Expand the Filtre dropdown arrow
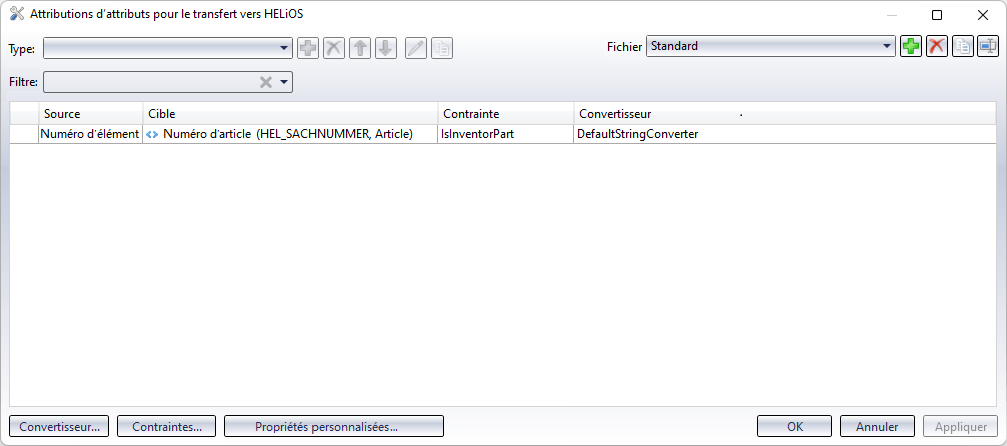The width and height of the screenshot is (1007, 446). pos(284,82)
